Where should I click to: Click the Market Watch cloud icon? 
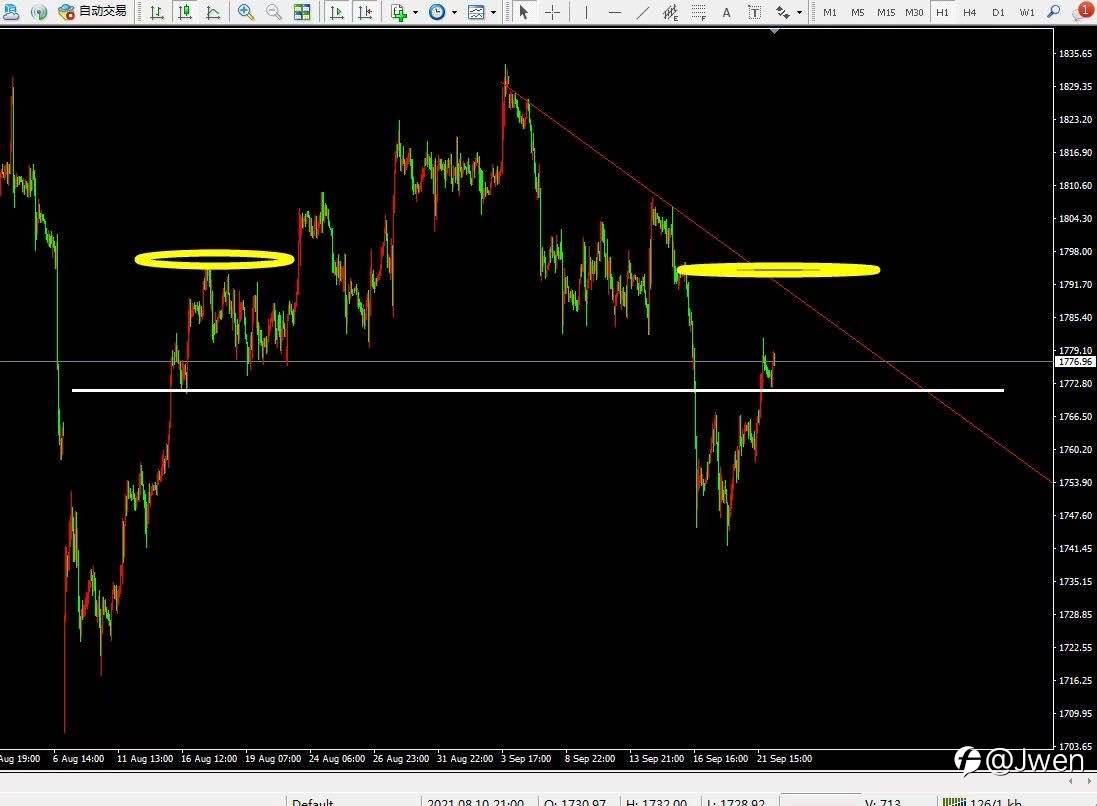tap(10, 11)
